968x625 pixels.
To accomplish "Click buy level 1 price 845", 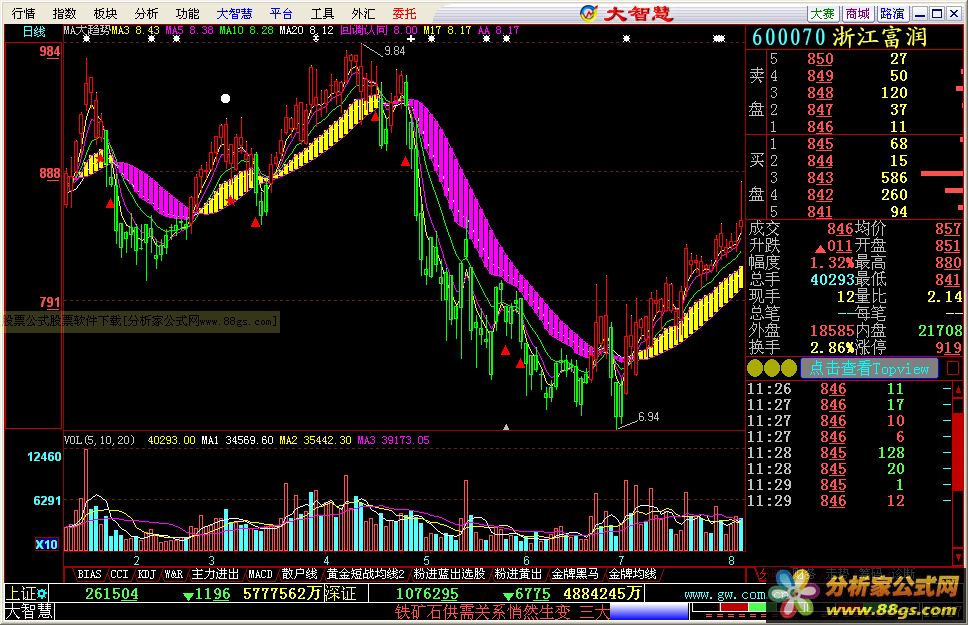I will pyautogui.click(x=820, y=144).
